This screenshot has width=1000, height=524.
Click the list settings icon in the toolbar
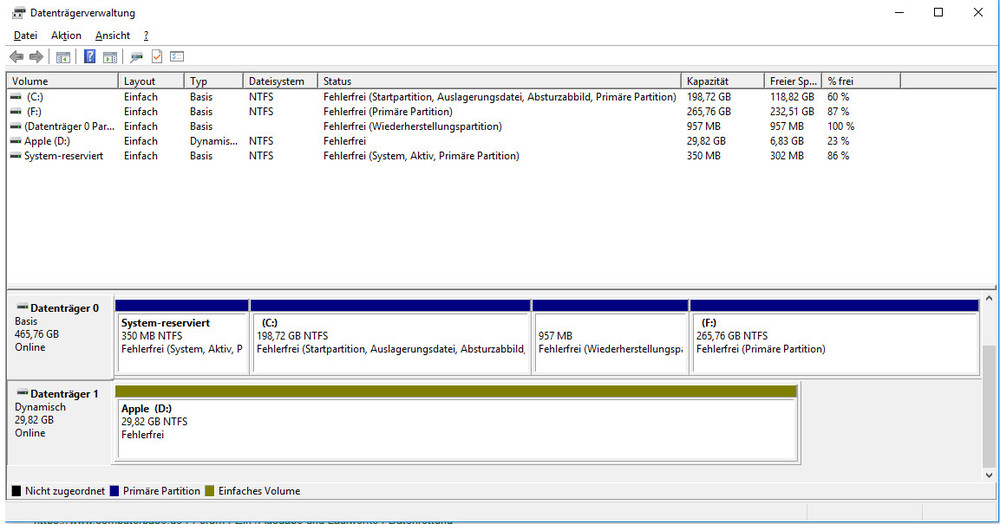(177, 57)
